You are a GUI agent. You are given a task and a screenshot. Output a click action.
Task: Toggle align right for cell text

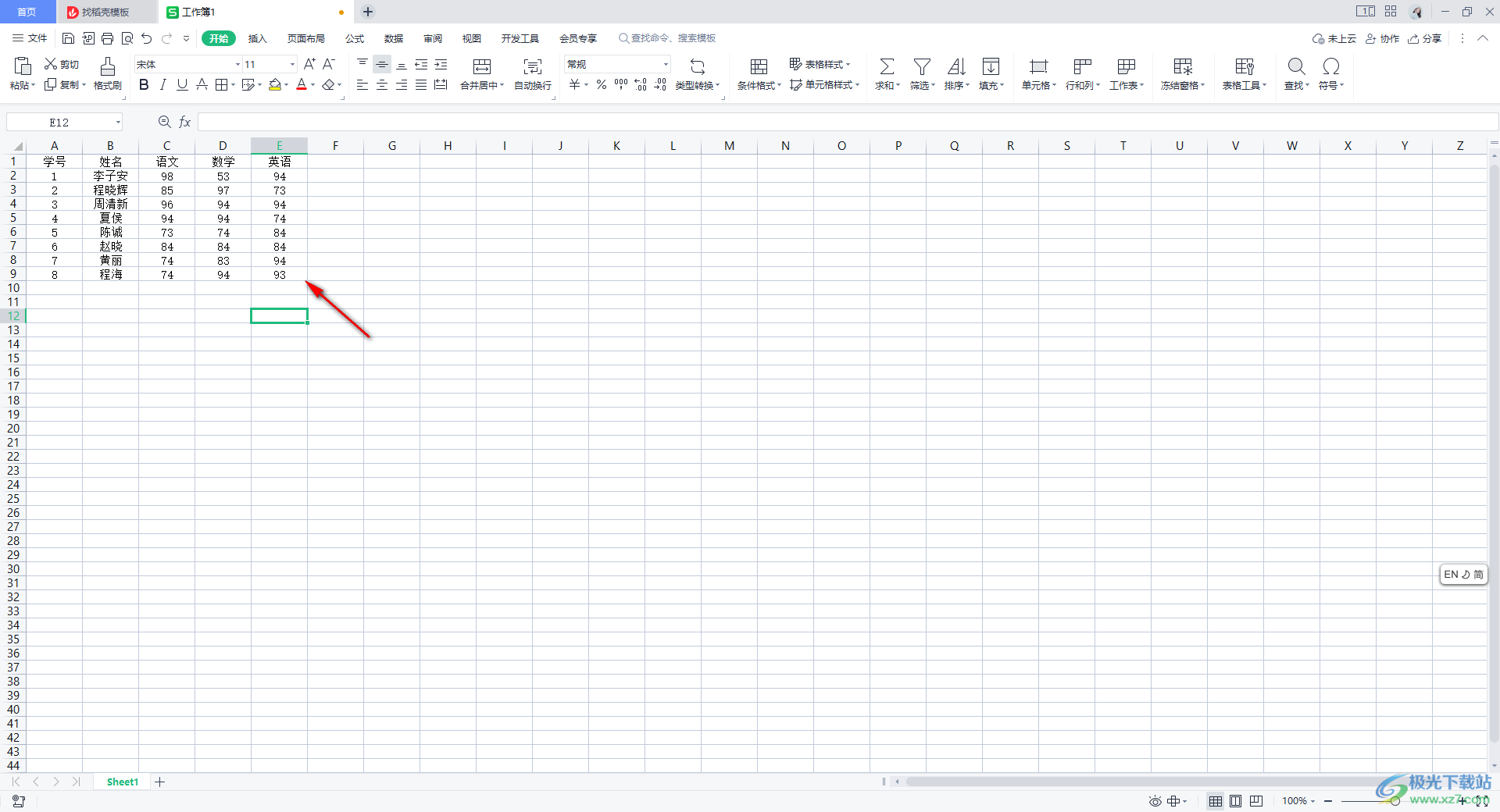(x=402, y=84)
